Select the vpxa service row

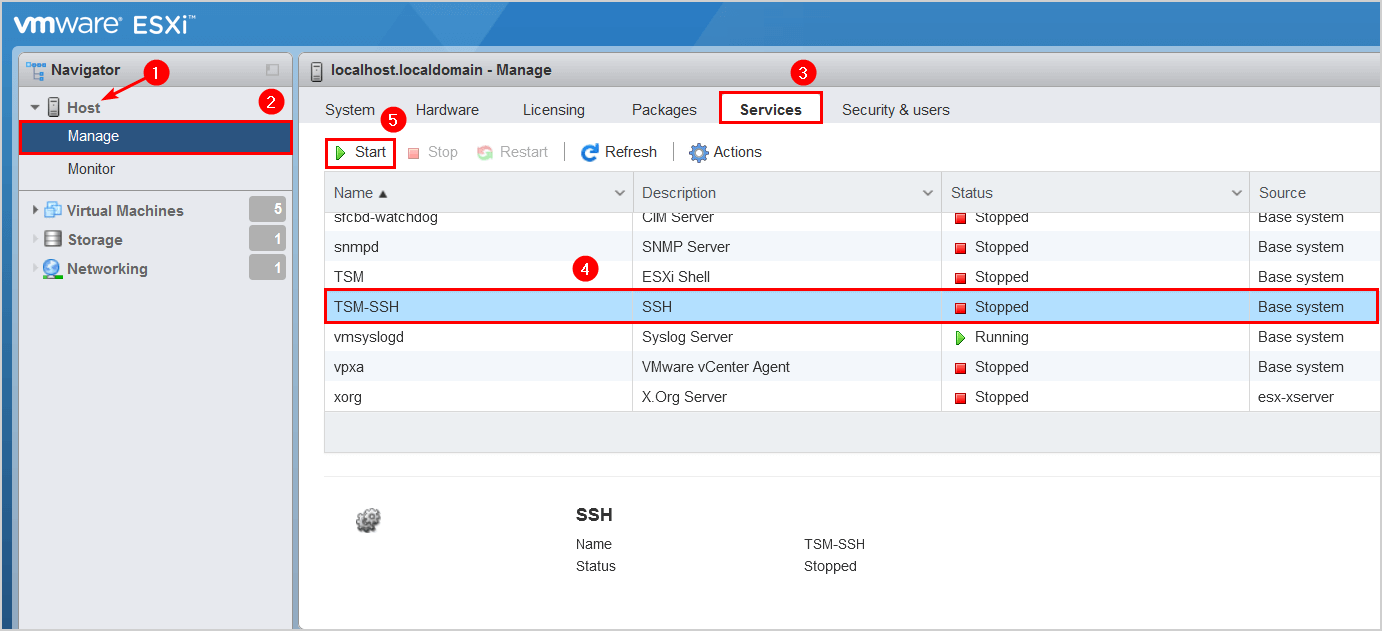click(x=852, y=367)
